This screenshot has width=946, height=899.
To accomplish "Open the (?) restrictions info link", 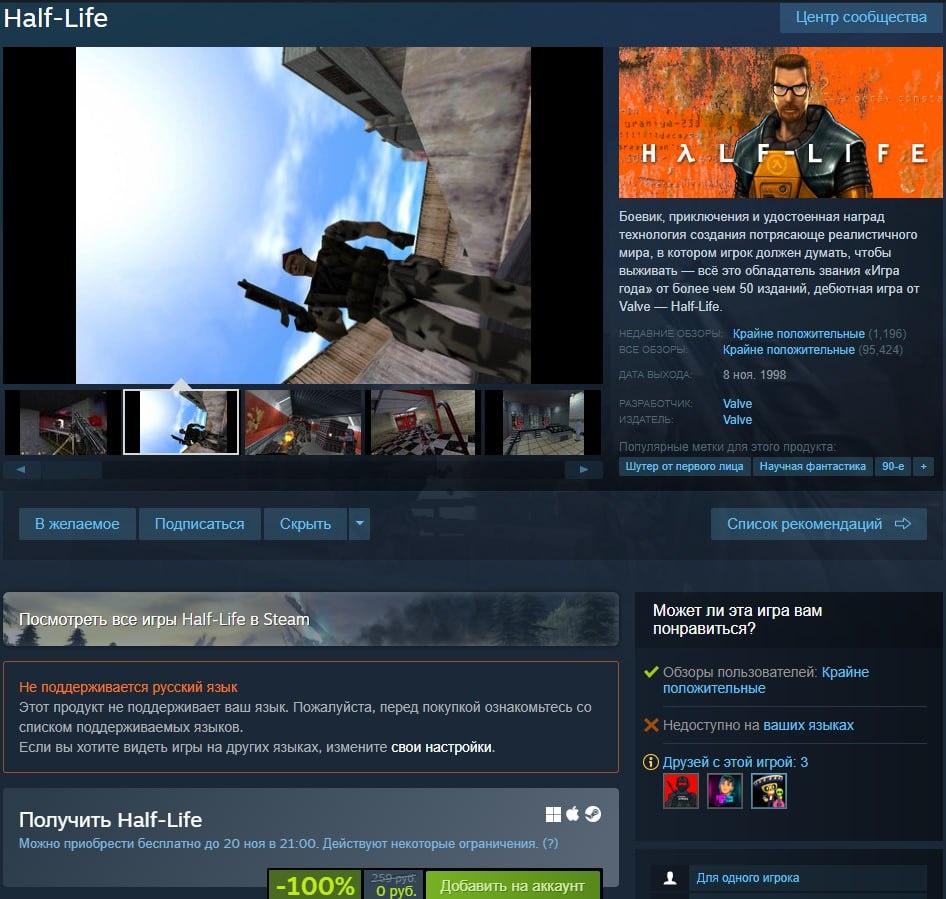I will (x=550, y=843).
